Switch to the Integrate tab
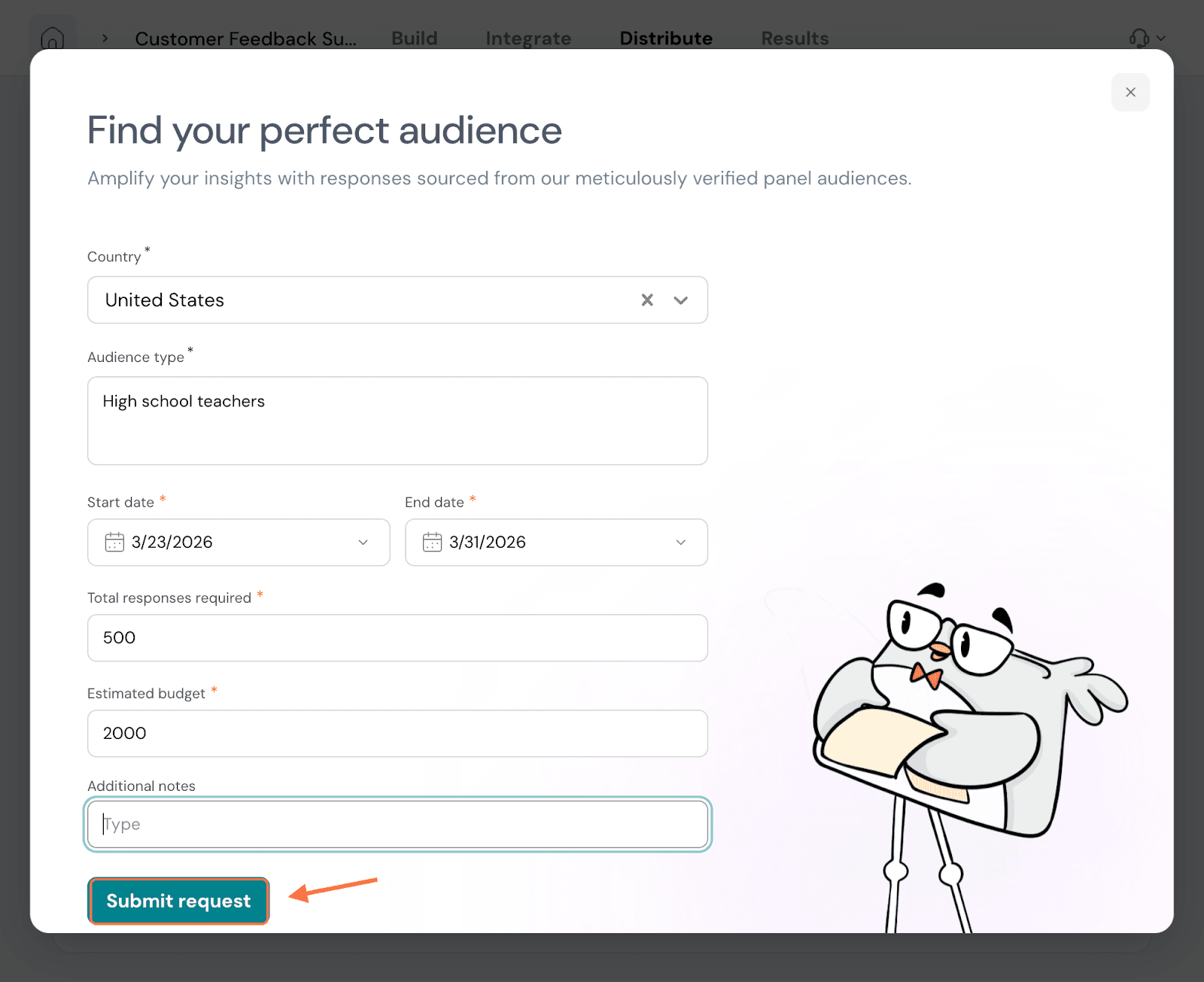1204x982 pixels. (528, 38)
